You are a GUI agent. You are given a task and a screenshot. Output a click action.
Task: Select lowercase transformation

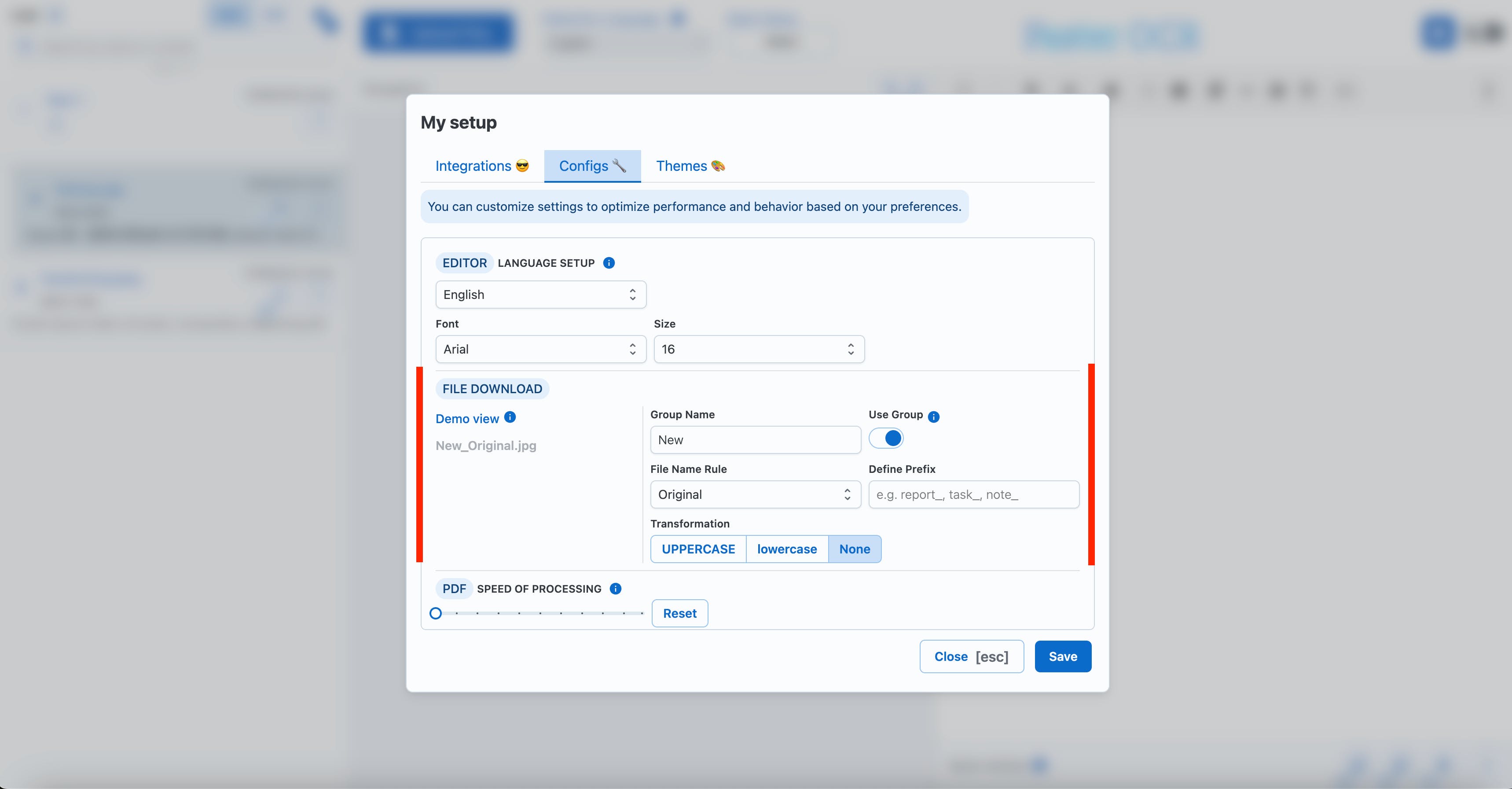pyautogui.click(x=786, y=549)
